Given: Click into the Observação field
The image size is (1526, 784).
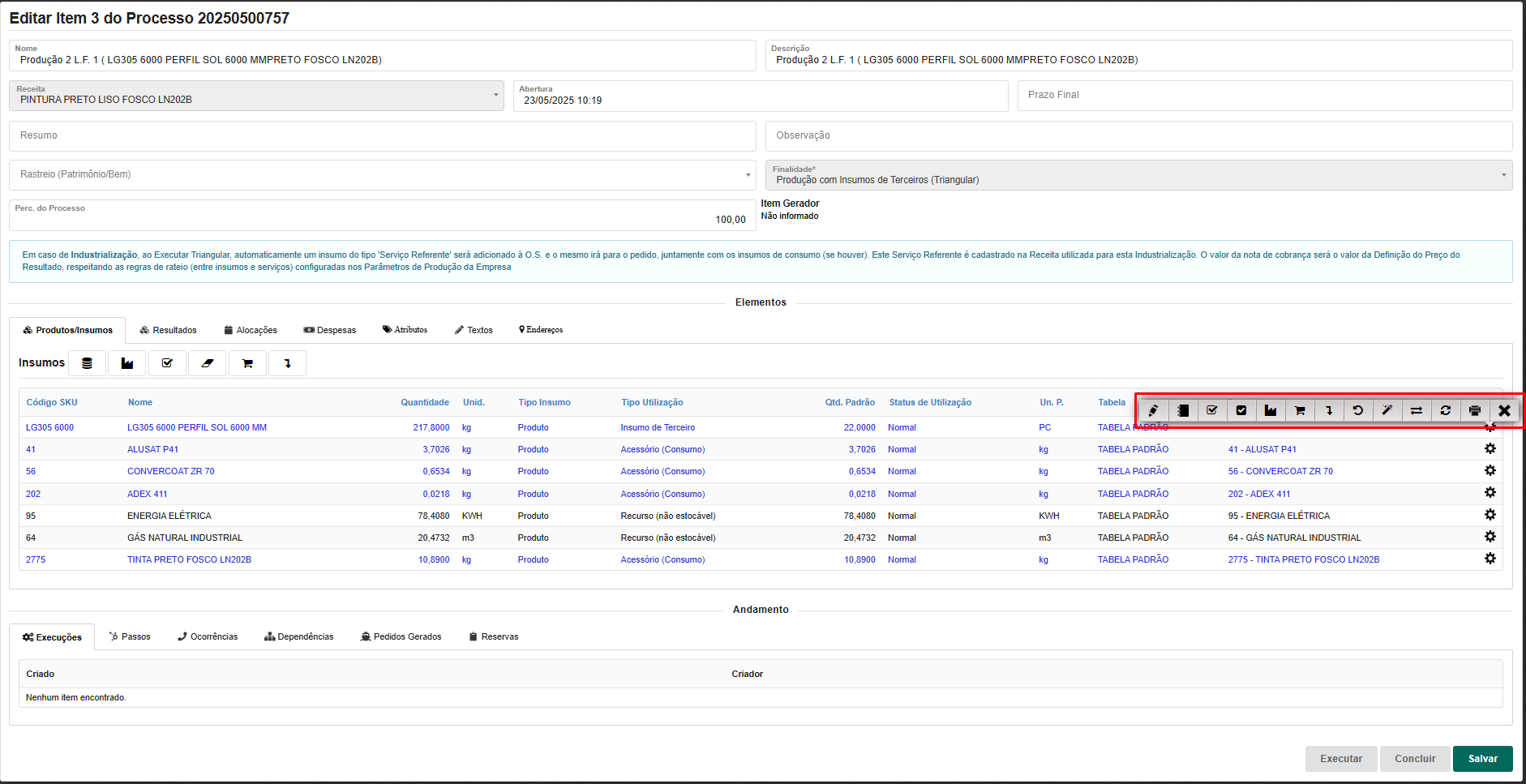Looking at the screenshot, I should [1138, 135].
